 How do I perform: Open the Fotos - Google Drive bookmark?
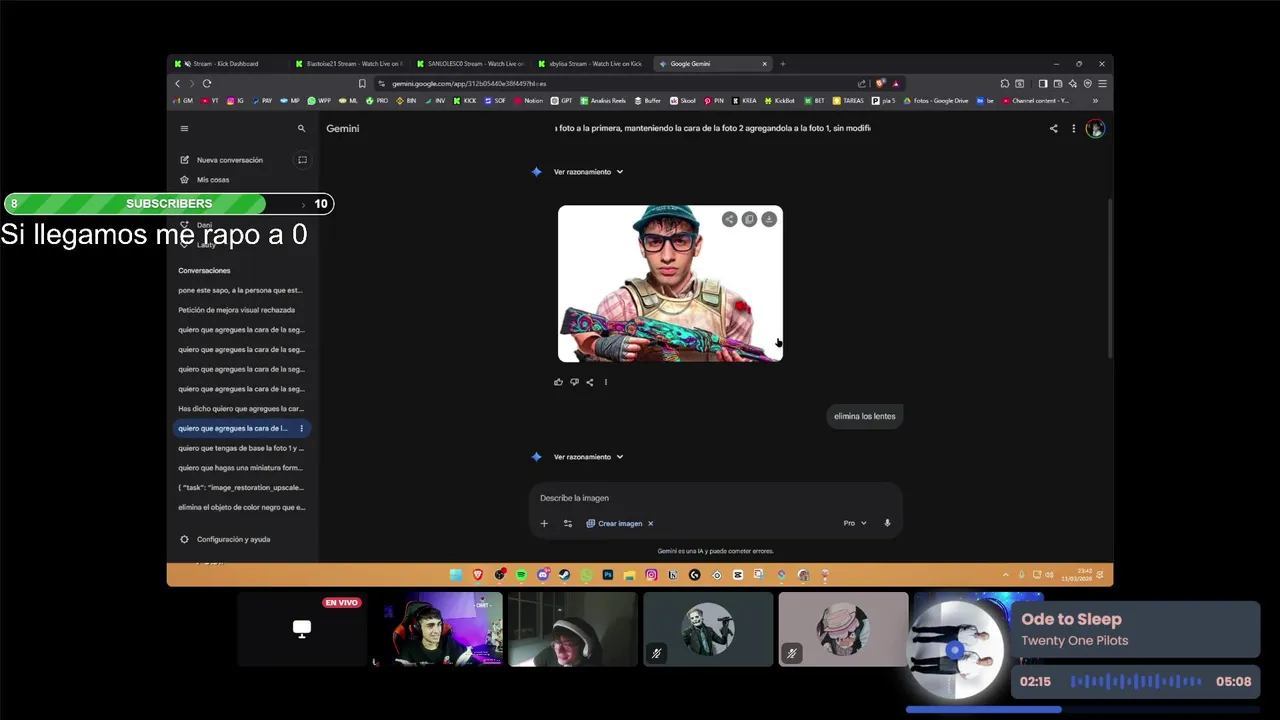tap(935, 101)
